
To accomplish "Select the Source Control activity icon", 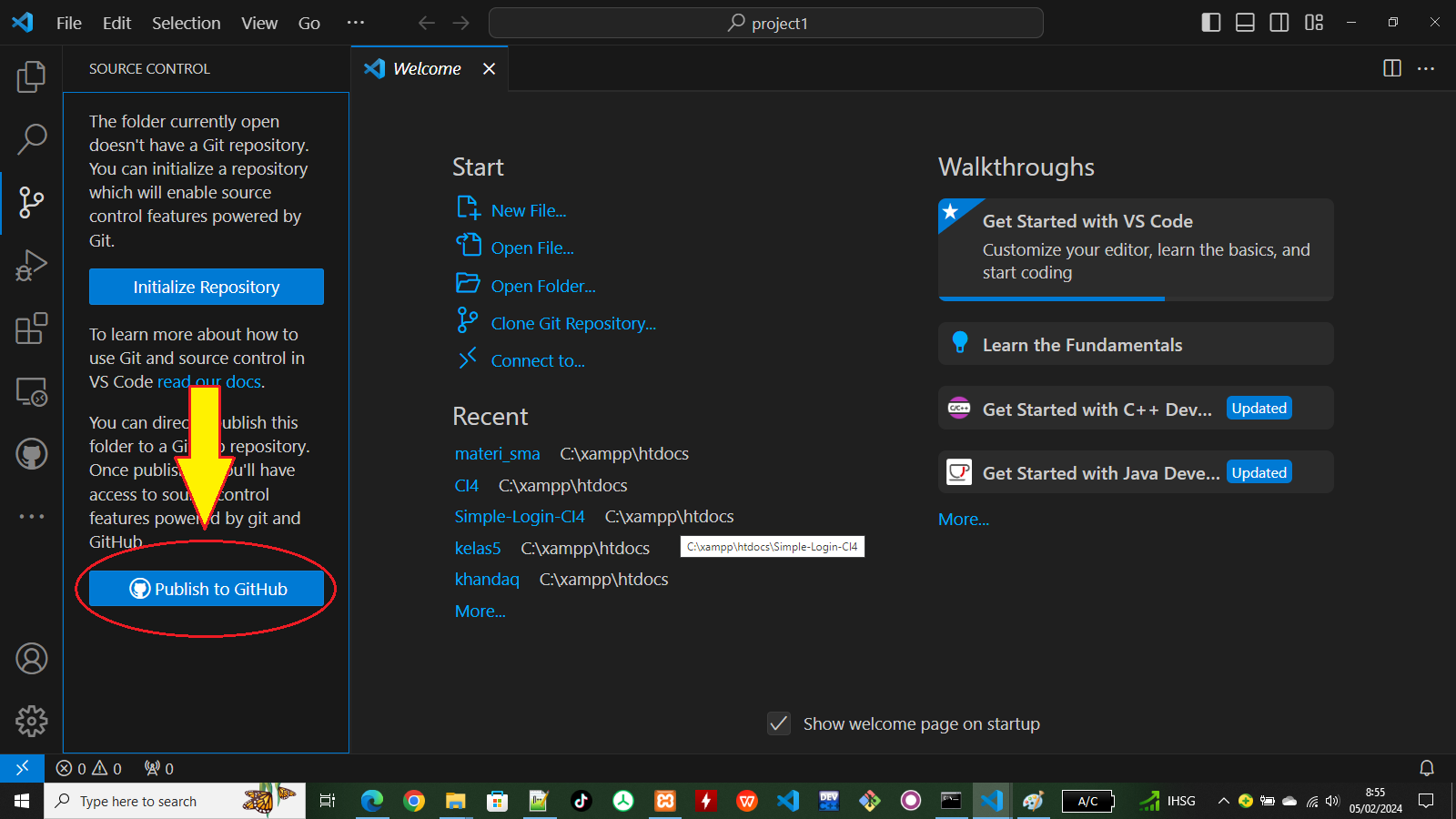I will (x=31, y=202).
